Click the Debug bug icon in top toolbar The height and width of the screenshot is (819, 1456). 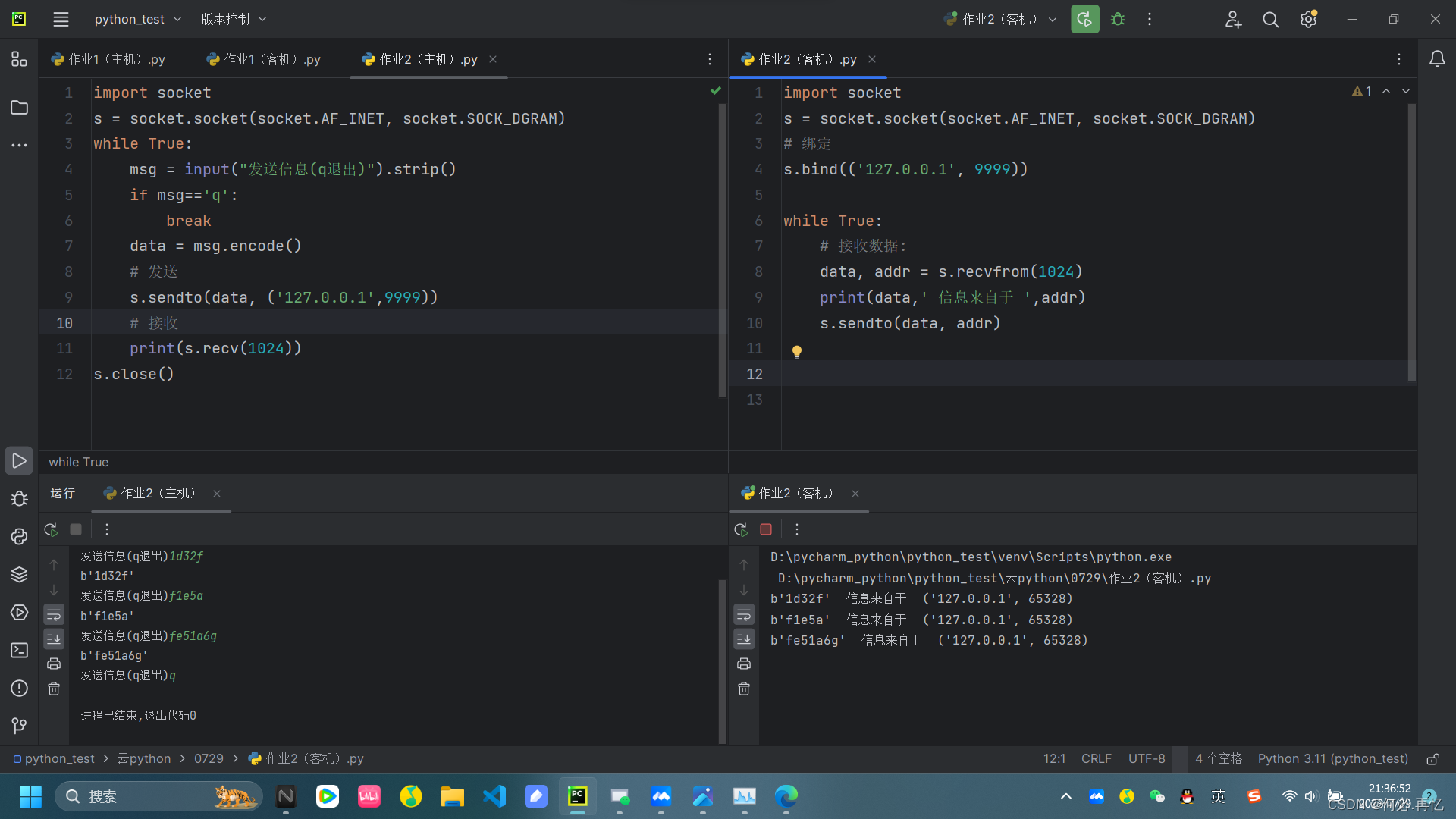click(x=1118, y=19)
